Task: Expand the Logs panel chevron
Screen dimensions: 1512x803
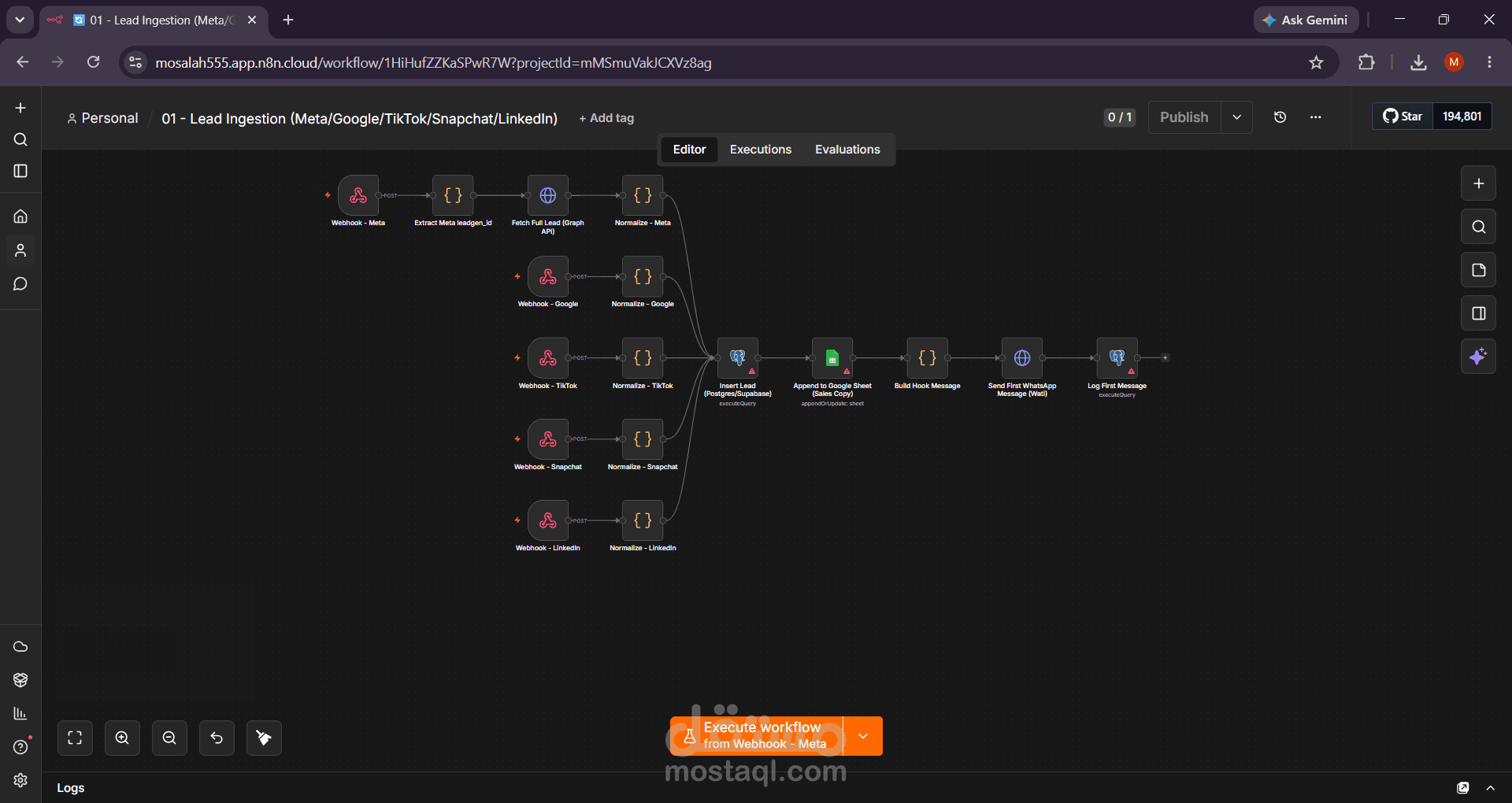Action: (x=1491, y=788)
